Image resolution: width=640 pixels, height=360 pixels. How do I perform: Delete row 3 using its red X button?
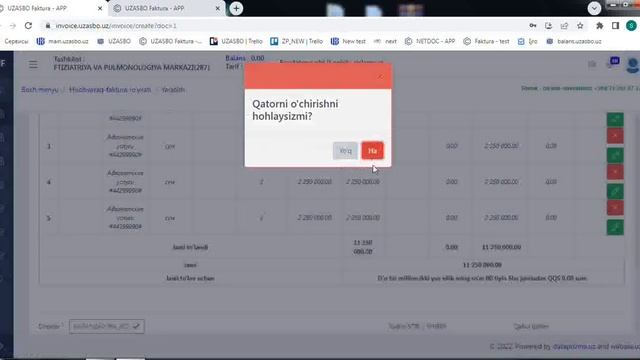click(x=615, y=136)
